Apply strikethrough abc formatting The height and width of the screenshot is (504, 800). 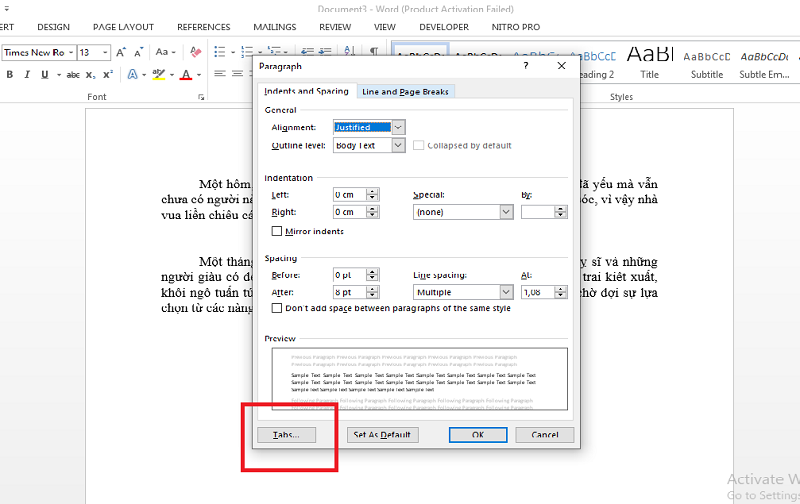[x=73, y=74]
